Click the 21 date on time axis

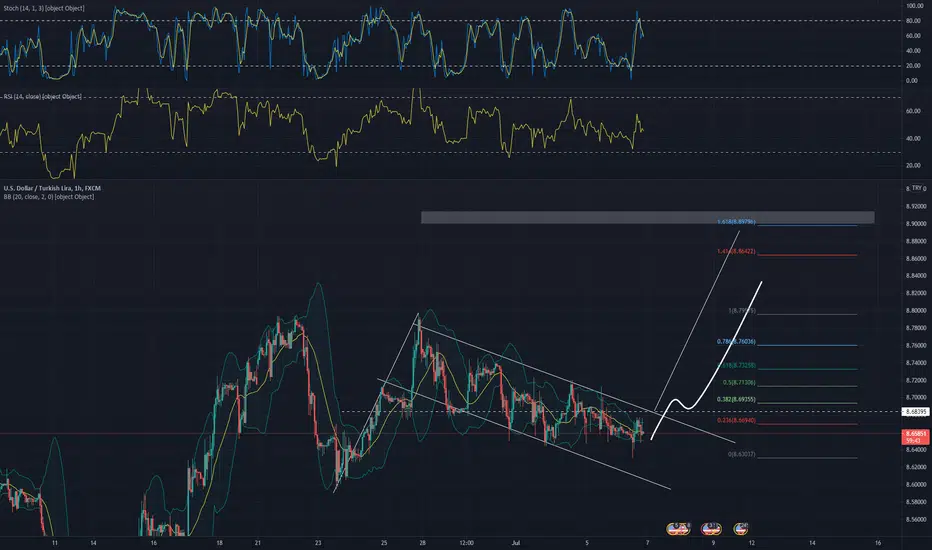[x=257, y=543]
